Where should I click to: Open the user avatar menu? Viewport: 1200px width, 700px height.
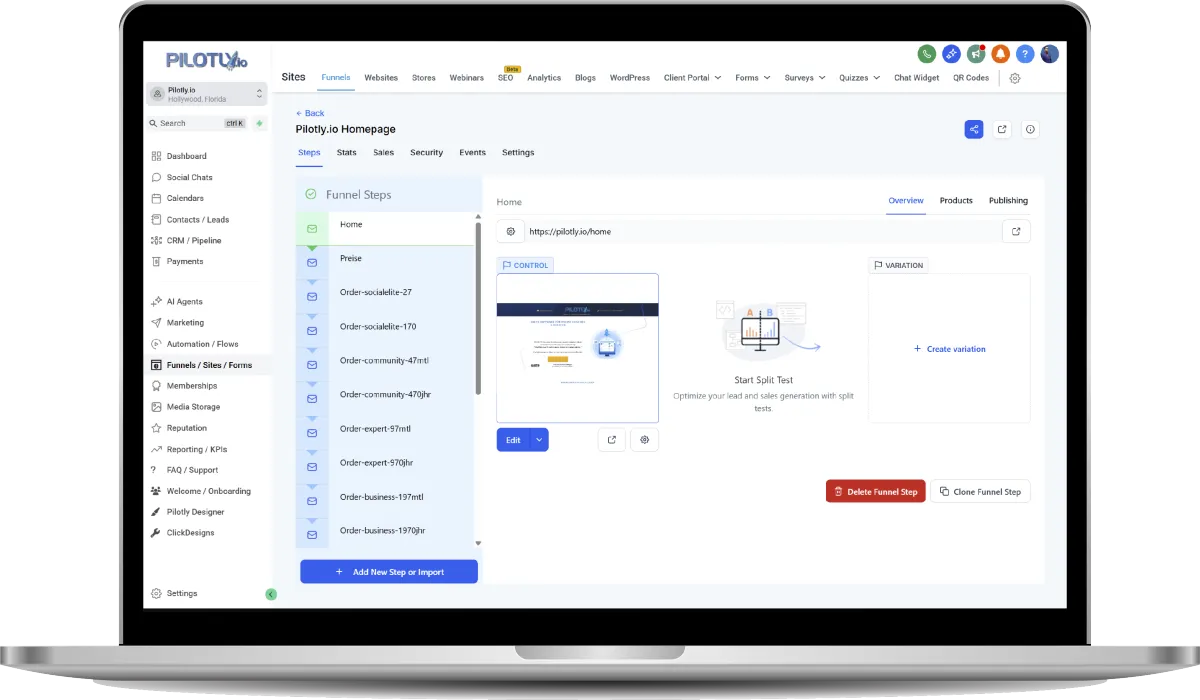click(x=1049, y=54)
